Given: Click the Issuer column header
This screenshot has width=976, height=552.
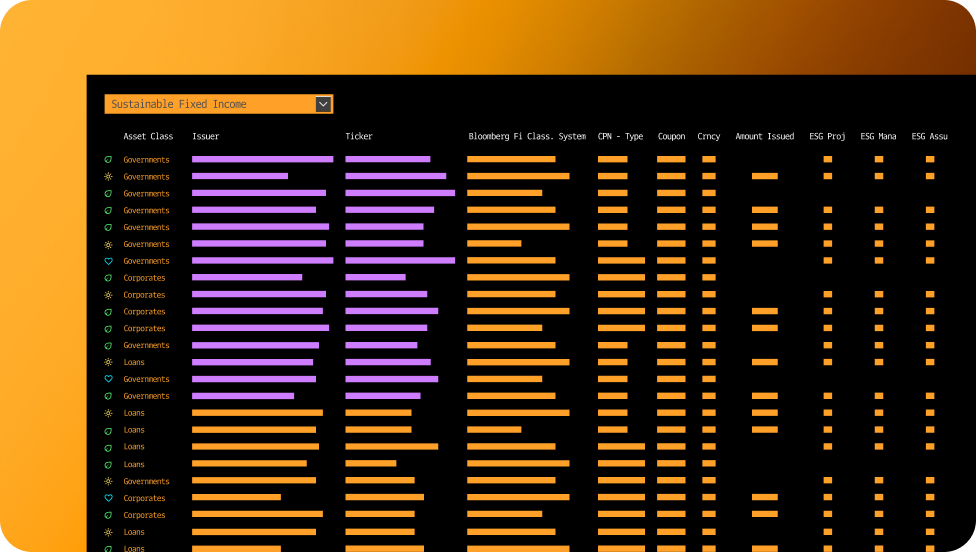Looking at the screenshot, I should [x=205, y=137].
